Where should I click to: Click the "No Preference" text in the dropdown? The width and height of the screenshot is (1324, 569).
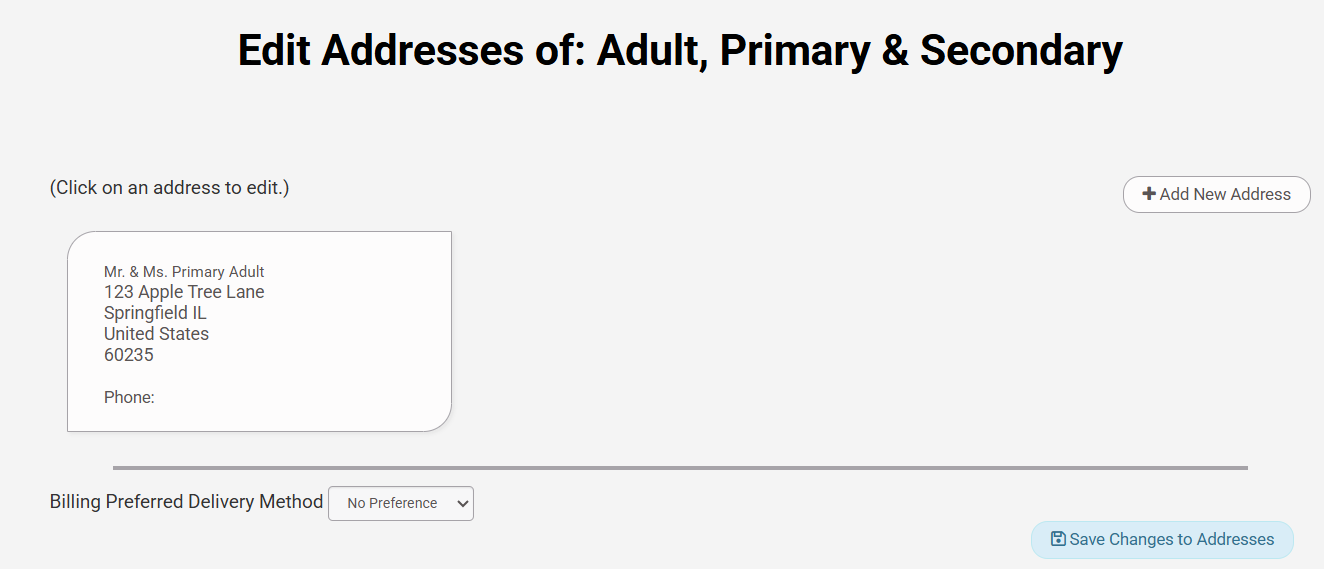pyautogui.click(x=392, y=503)
